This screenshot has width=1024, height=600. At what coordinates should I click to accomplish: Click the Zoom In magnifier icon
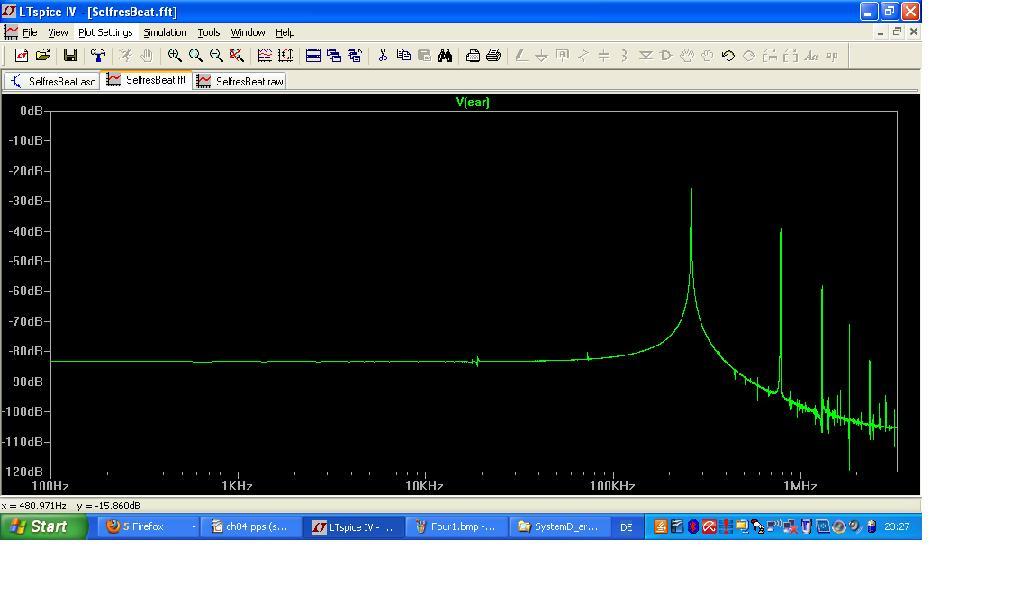point(174,56)
